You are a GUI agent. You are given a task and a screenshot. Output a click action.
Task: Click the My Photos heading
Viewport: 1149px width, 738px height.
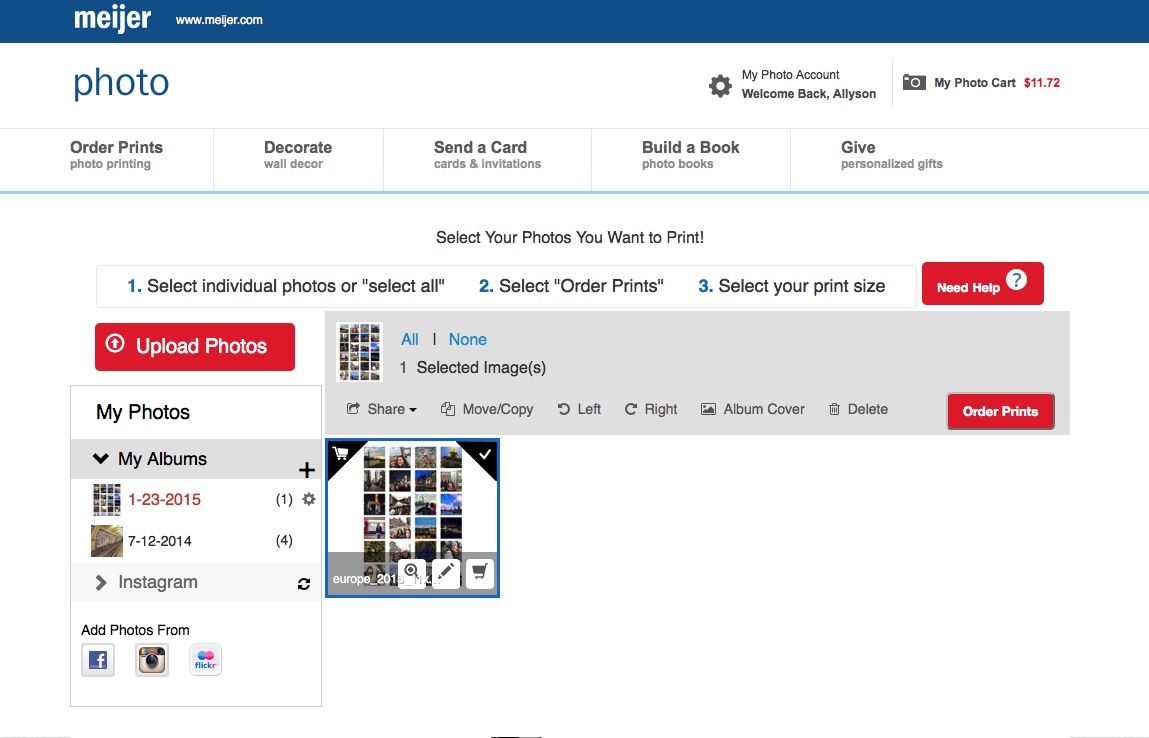pyautogui.click(x=143, y=412)
